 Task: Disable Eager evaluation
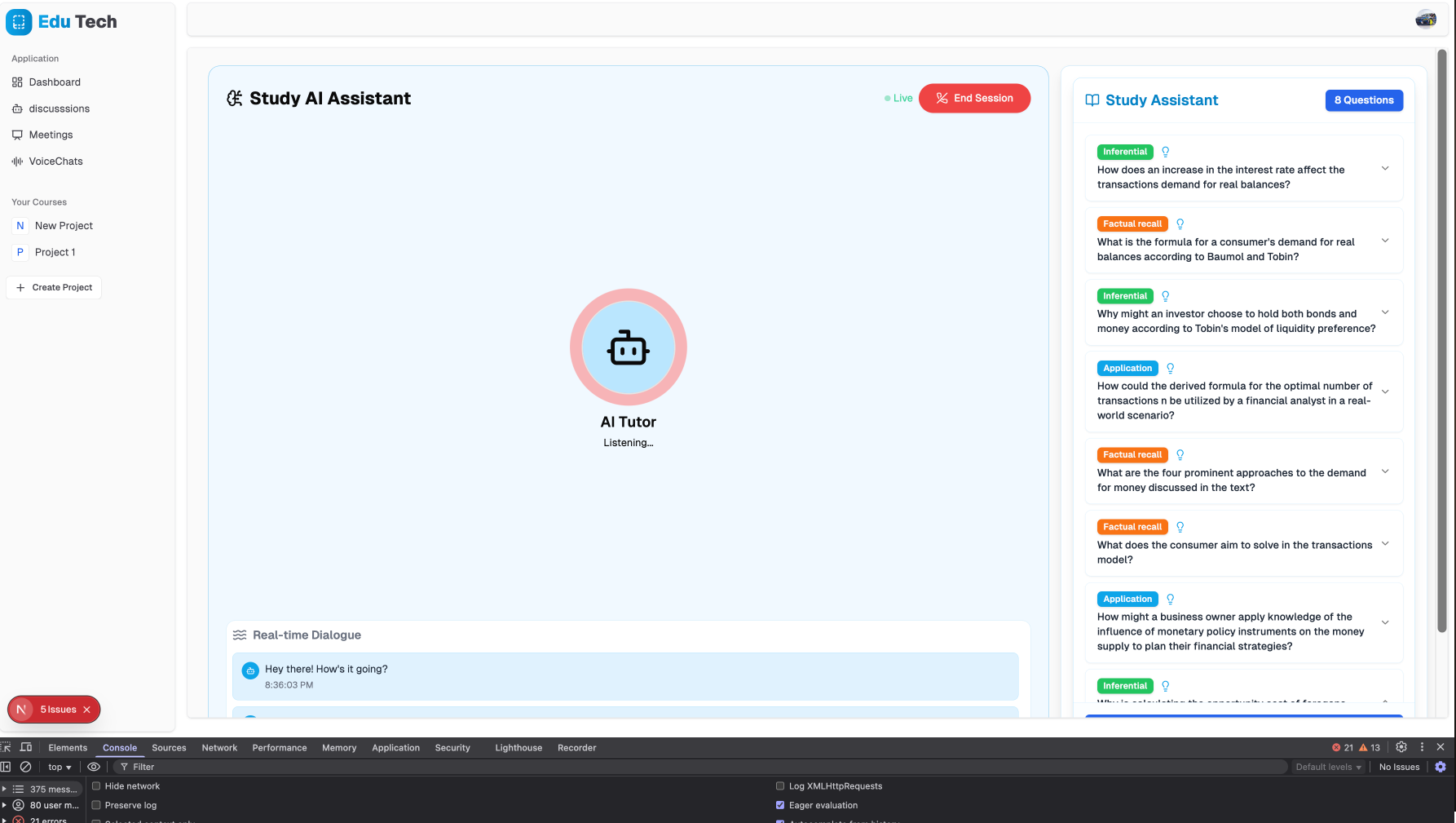(780, 805)
